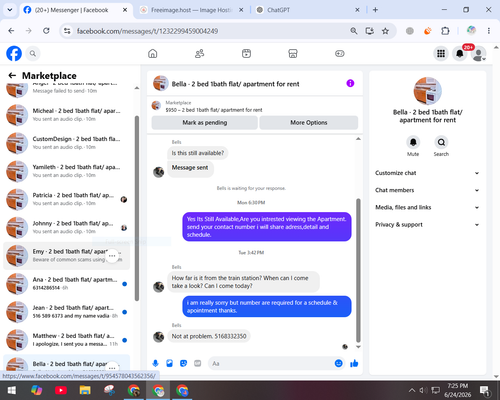This screenshot has width=500, height=400.
Task: Open the Yamileth conversation
Action: [x=67, y=171]
